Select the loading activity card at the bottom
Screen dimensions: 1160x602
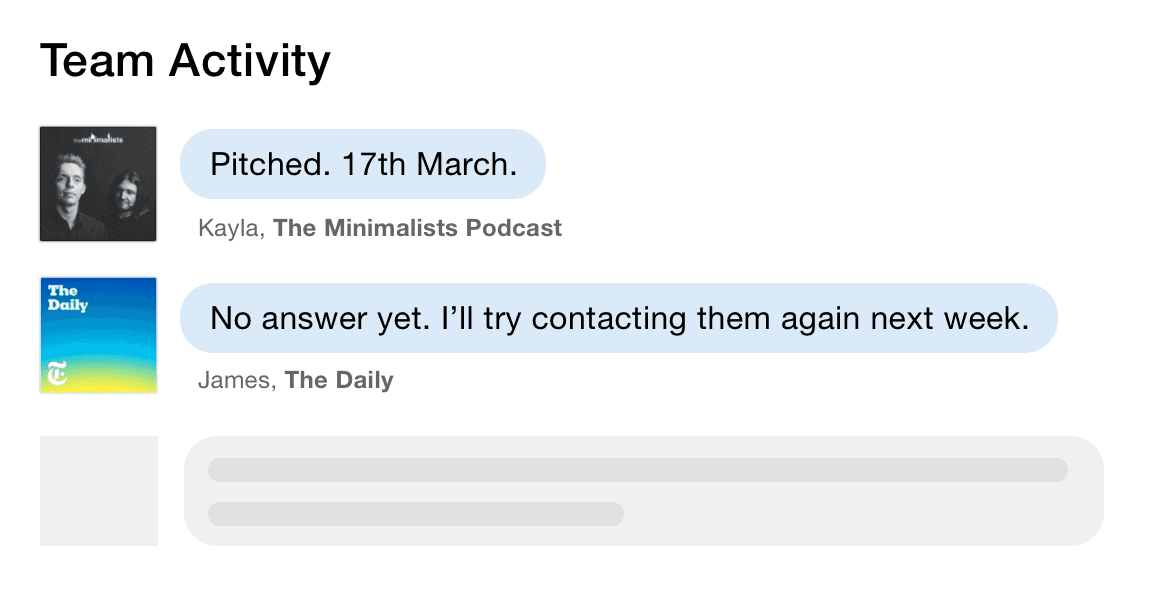click(643, 490)
